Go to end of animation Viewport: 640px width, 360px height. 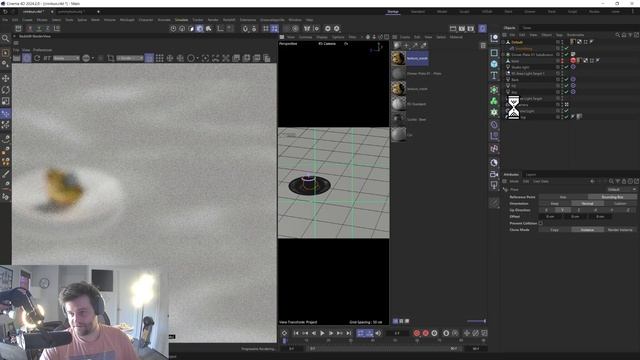tap(349, 333)
